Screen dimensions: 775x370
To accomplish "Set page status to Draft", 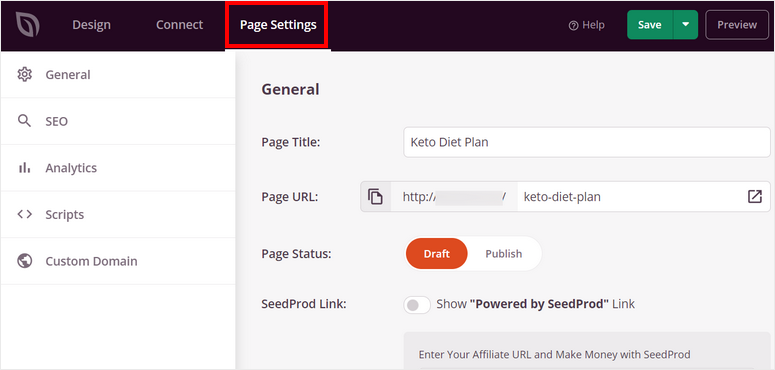I will click(x=436, y=253).
